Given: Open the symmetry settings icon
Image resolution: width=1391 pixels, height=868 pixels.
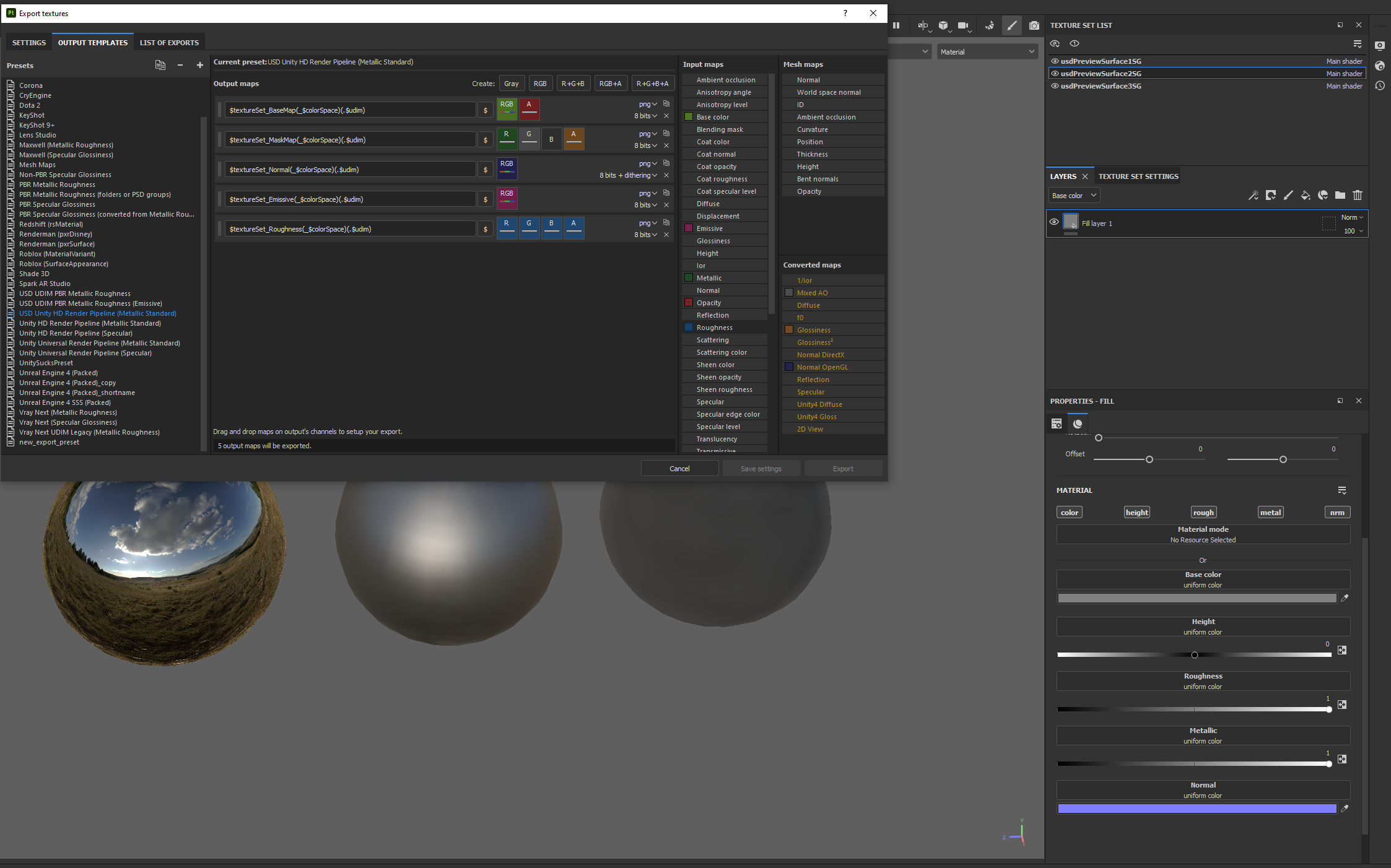Looking at the screenshot, I should 924,25.
